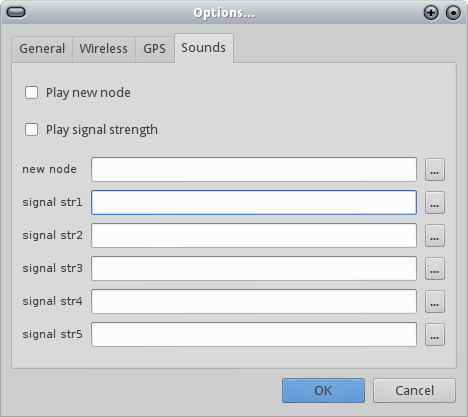Click the 'signal str5' label

click(52, 334)
